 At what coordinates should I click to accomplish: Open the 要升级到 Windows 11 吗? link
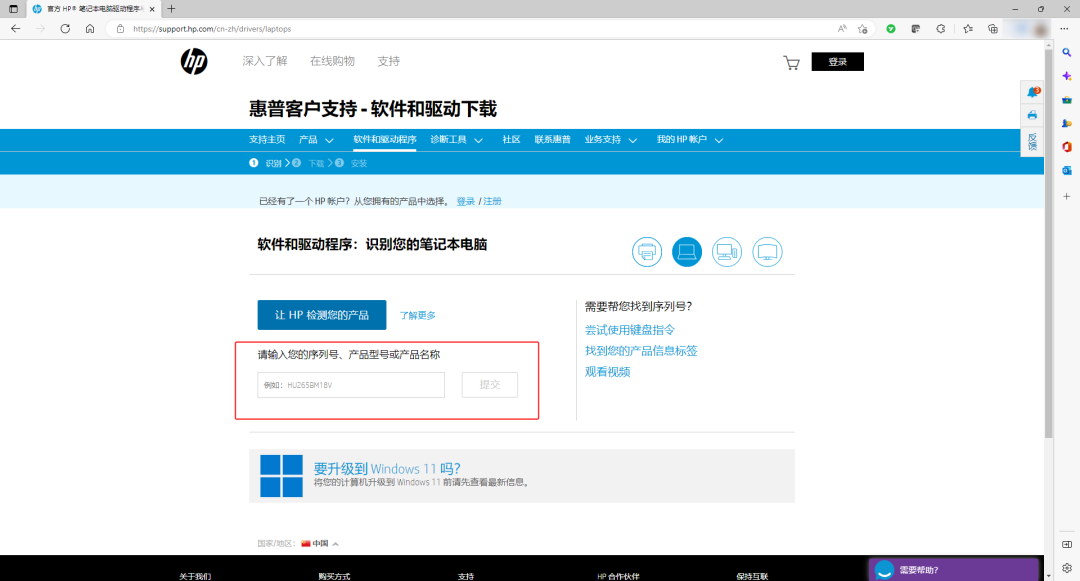pyautogui.click(x=387, y=469)
